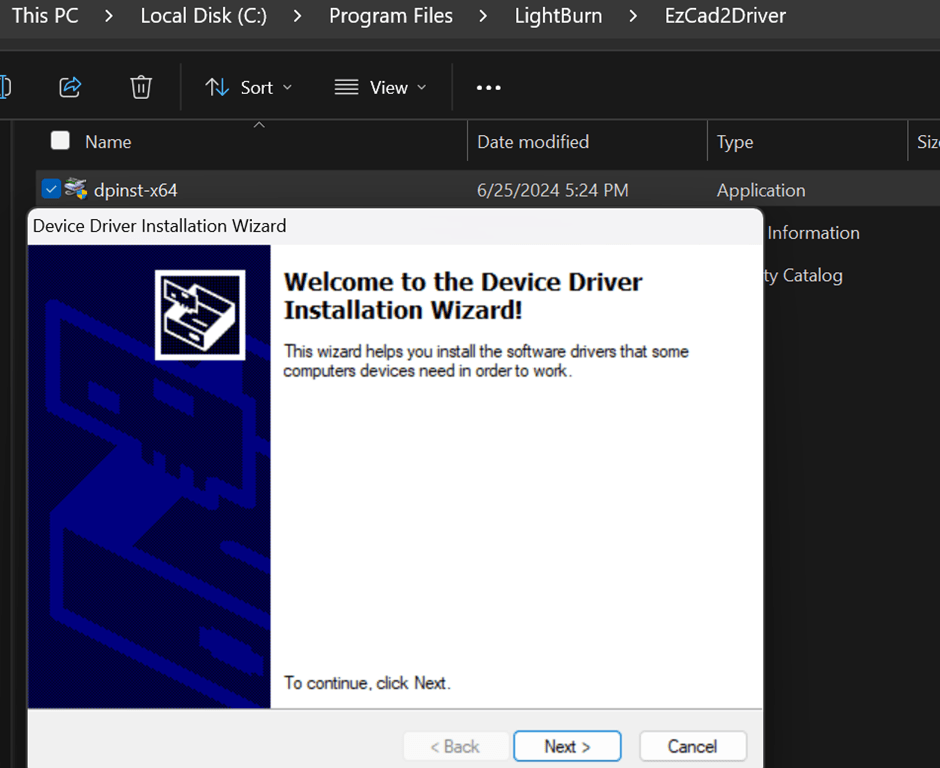Image resolution: width=940 pixels, height=768 pixels.
Task: Navigate to Local Disk (C:) in breadcrumb
Action: pos(204,16)
